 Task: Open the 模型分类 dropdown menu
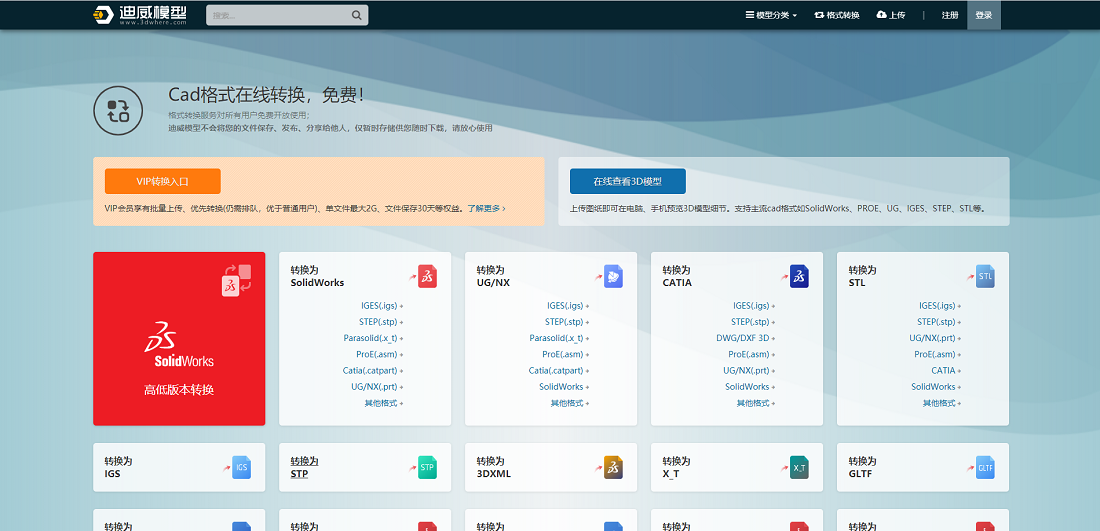771,15
